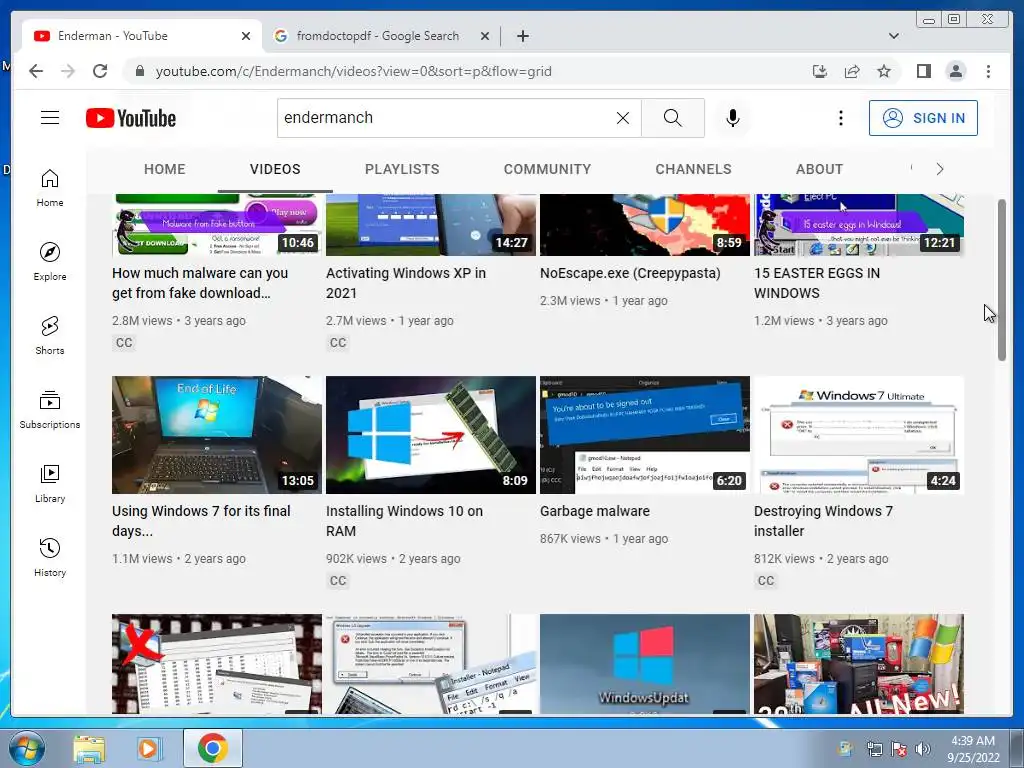
Task: Open 'Installing Windows 10 on RAM' title
Action: pos(404,520)
